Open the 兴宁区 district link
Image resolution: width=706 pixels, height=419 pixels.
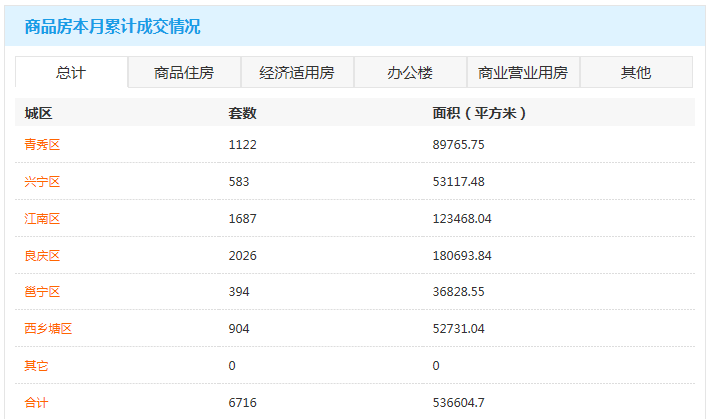pos(43,182)
